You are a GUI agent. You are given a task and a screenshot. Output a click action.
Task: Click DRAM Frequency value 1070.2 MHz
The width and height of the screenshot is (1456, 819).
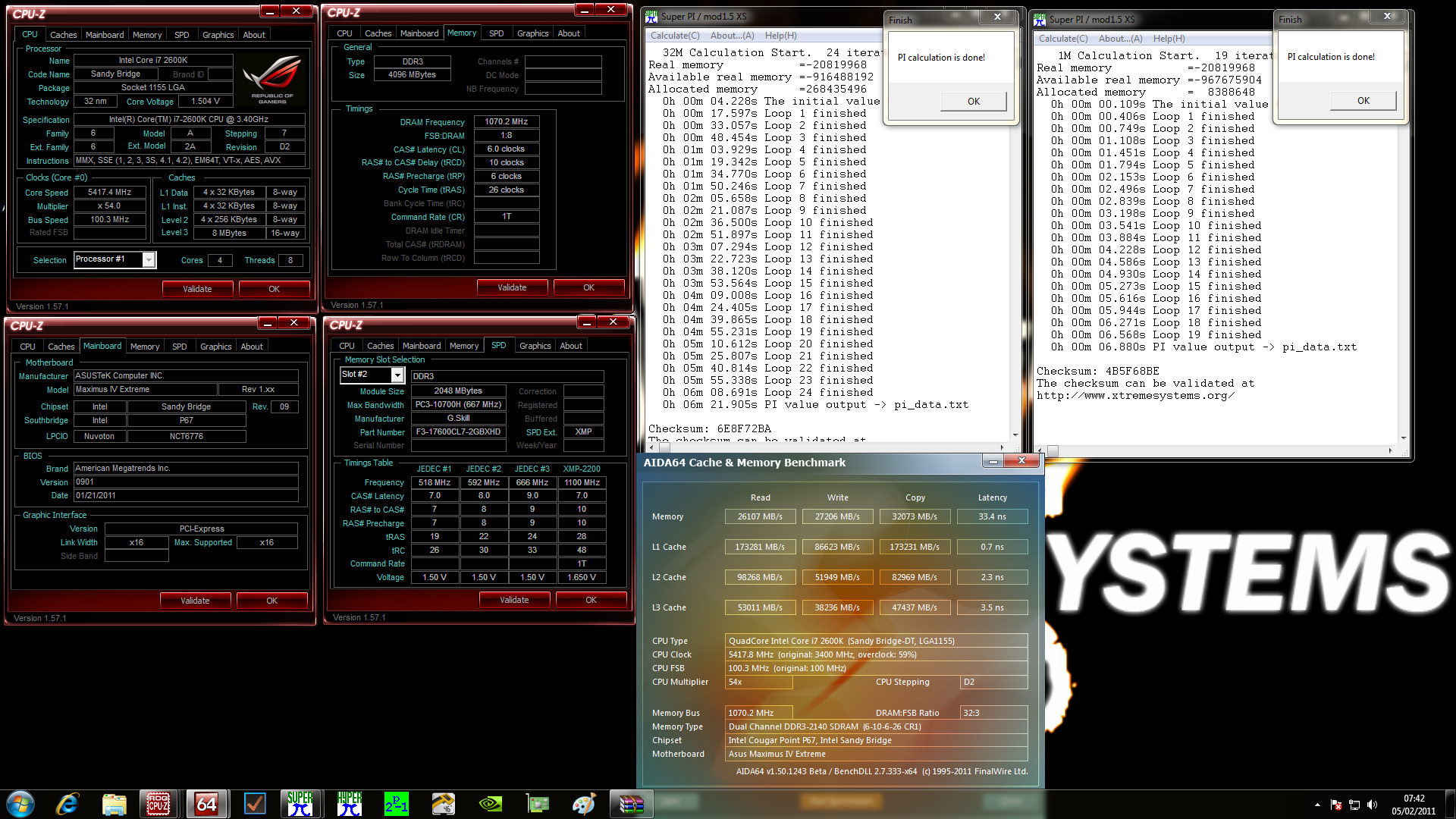(x=507, y=121)
